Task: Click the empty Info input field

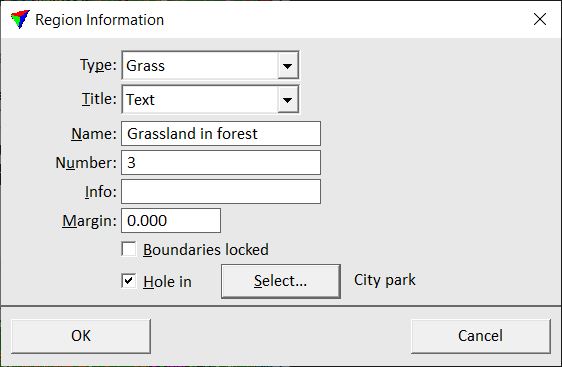Action: [221, 192]
